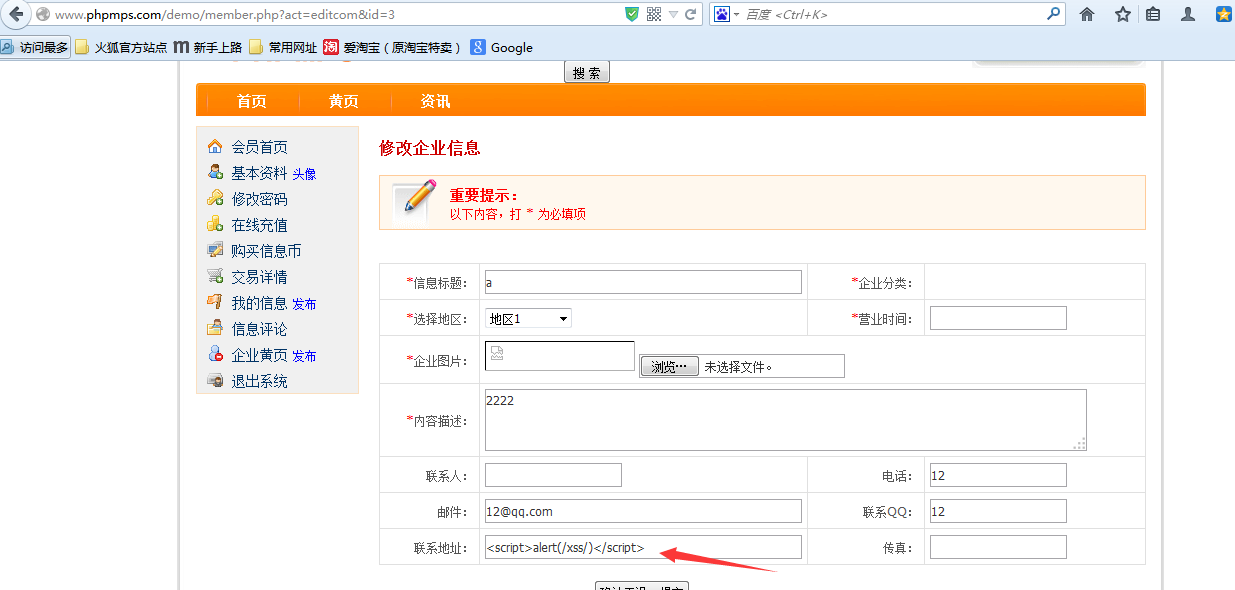Click the search magnifier icon
Image resolution: width=1235 pixels, height=590 pixels.
[1054, 14]
